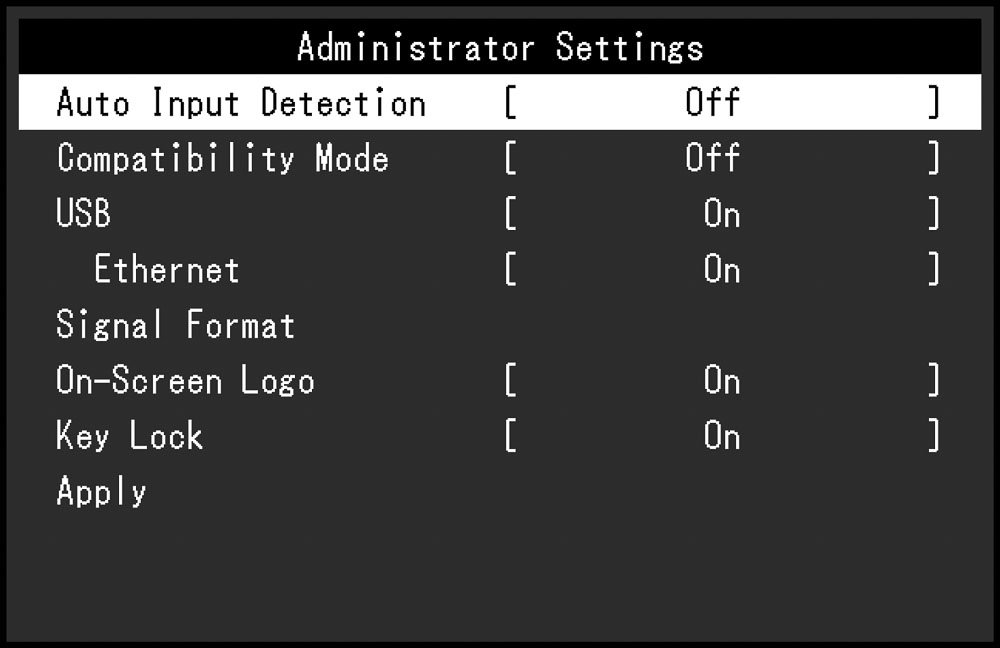The width and height of the screenshot is (1000, 648).
Task: Toggle Auto Input Detection Off value
Action: 712,102
